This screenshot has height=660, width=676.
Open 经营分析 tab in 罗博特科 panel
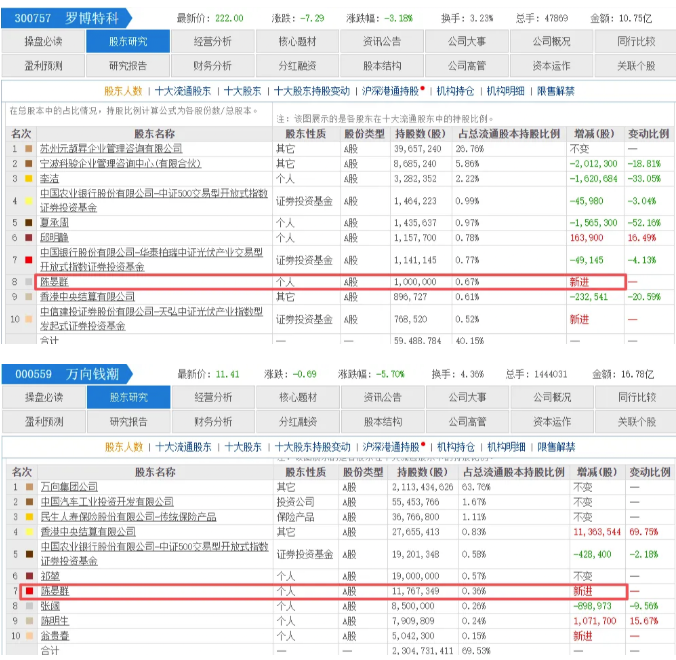coord(213,41)
